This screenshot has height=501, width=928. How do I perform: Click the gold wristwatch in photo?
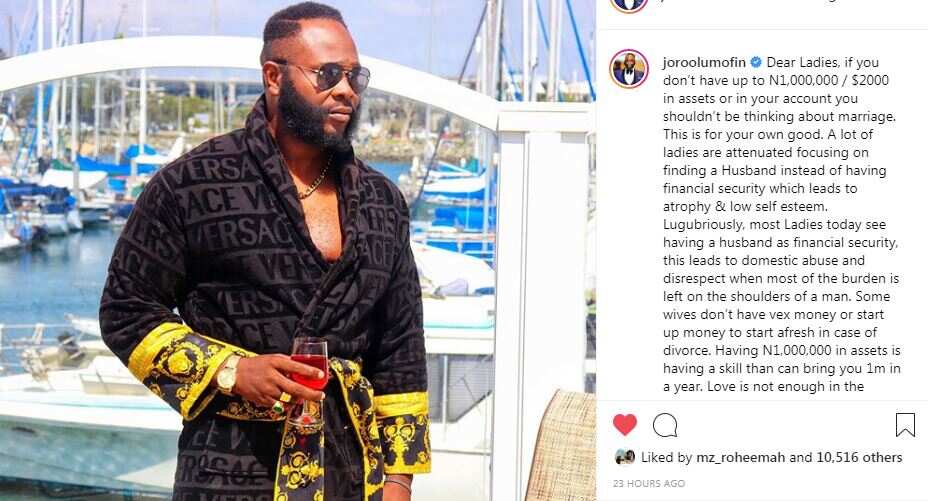pyautogui.click(x=227, y=374)
